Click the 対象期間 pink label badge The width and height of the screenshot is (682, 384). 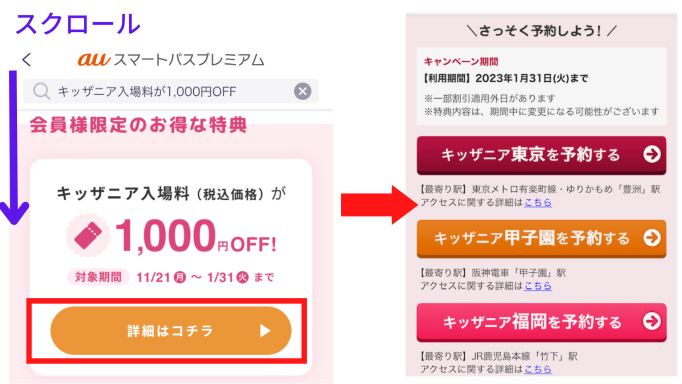[x=98, y=277]
